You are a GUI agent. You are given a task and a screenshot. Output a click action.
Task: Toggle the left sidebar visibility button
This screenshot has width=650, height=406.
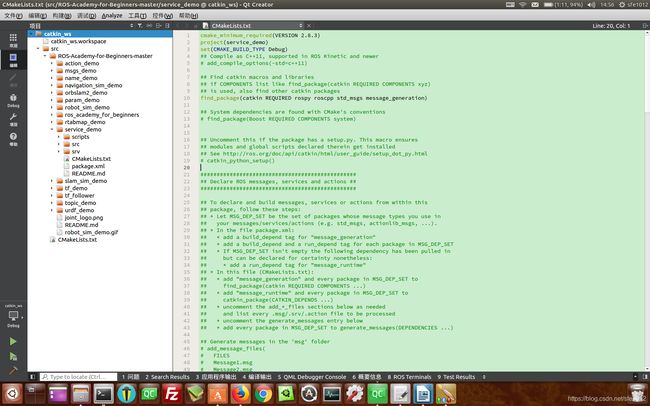(x=32, y=377)
